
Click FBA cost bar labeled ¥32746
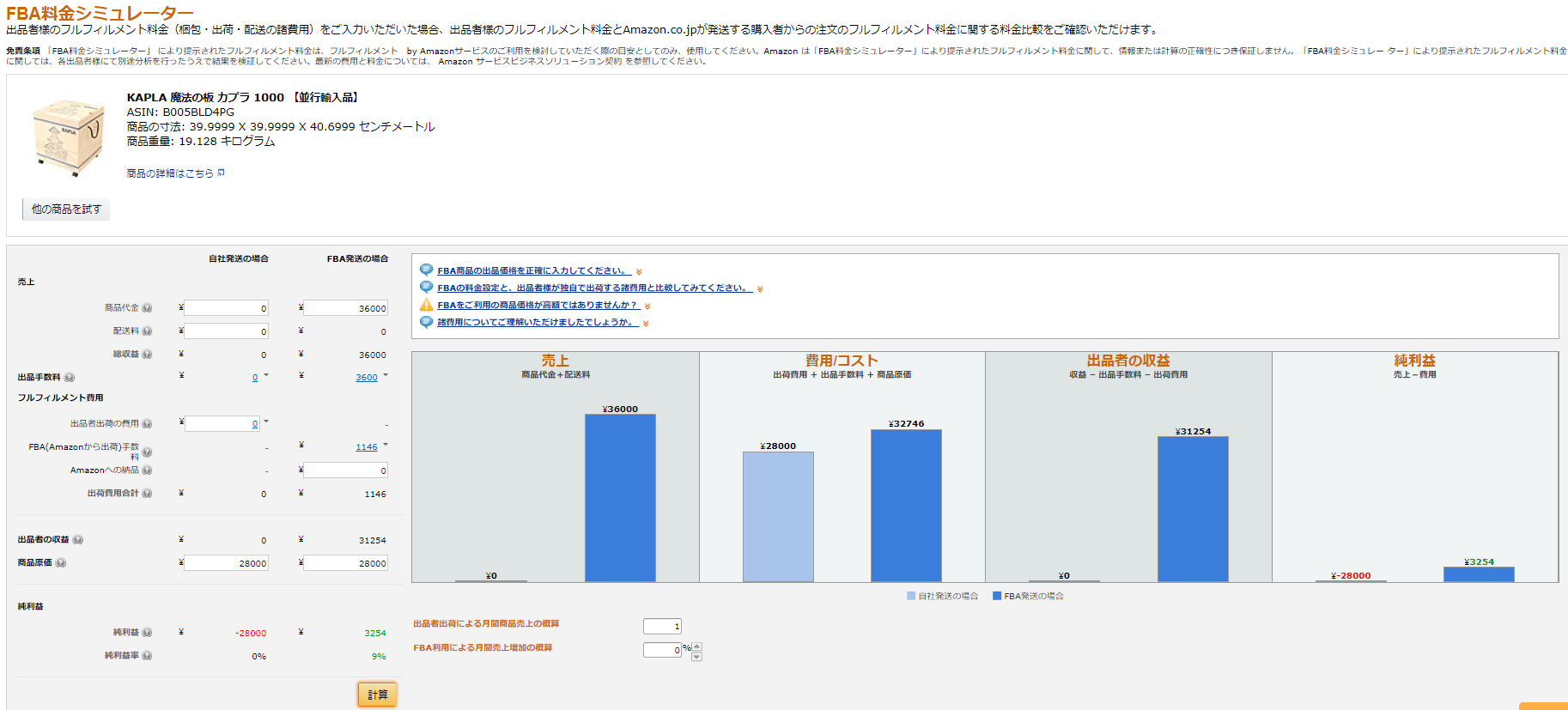pos(906,506)
